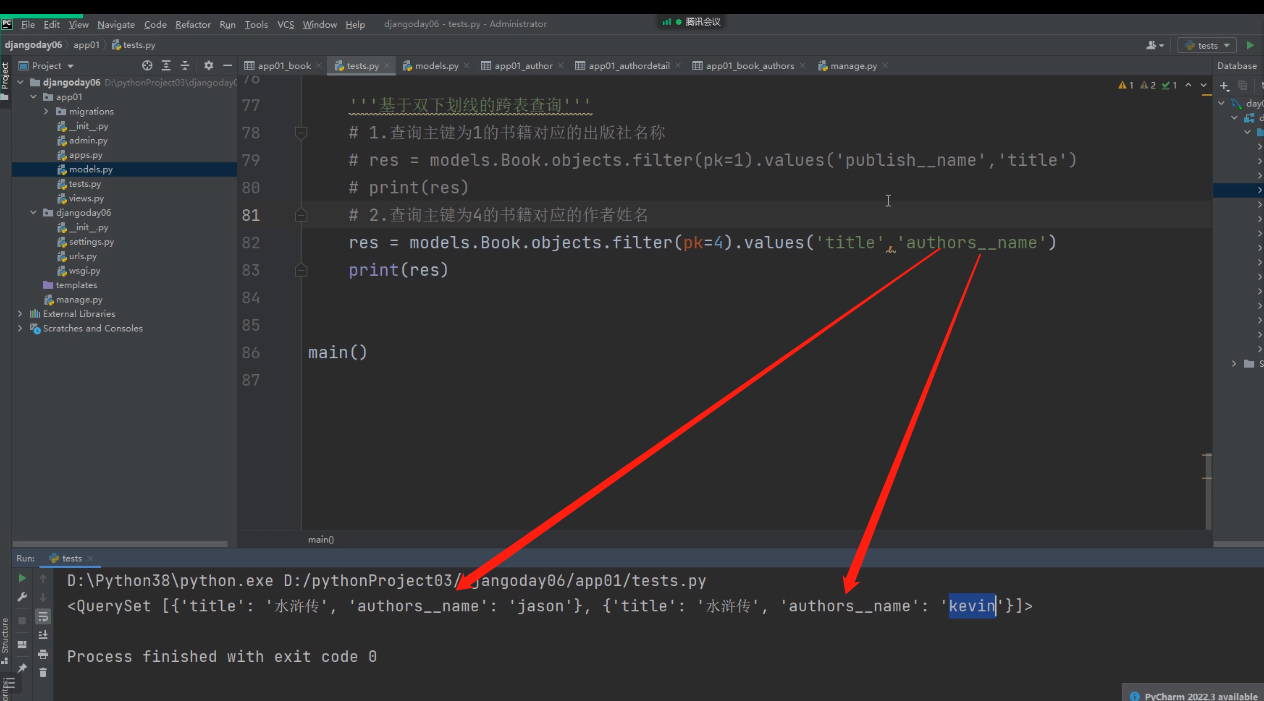
Task: Click the editor vertical scrollbar
Action: (1208, 491)
